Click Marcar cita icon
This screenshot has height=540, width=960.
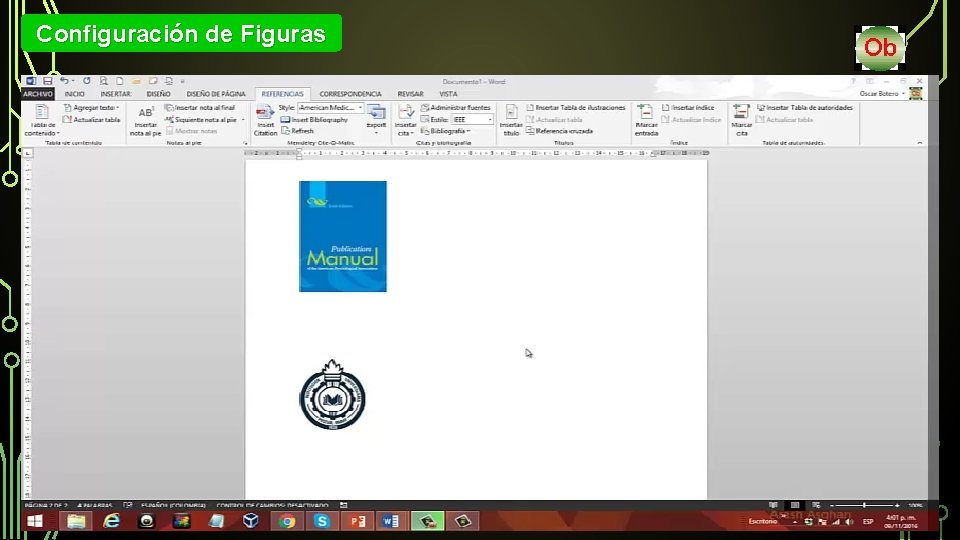click(x=741, y=120)
